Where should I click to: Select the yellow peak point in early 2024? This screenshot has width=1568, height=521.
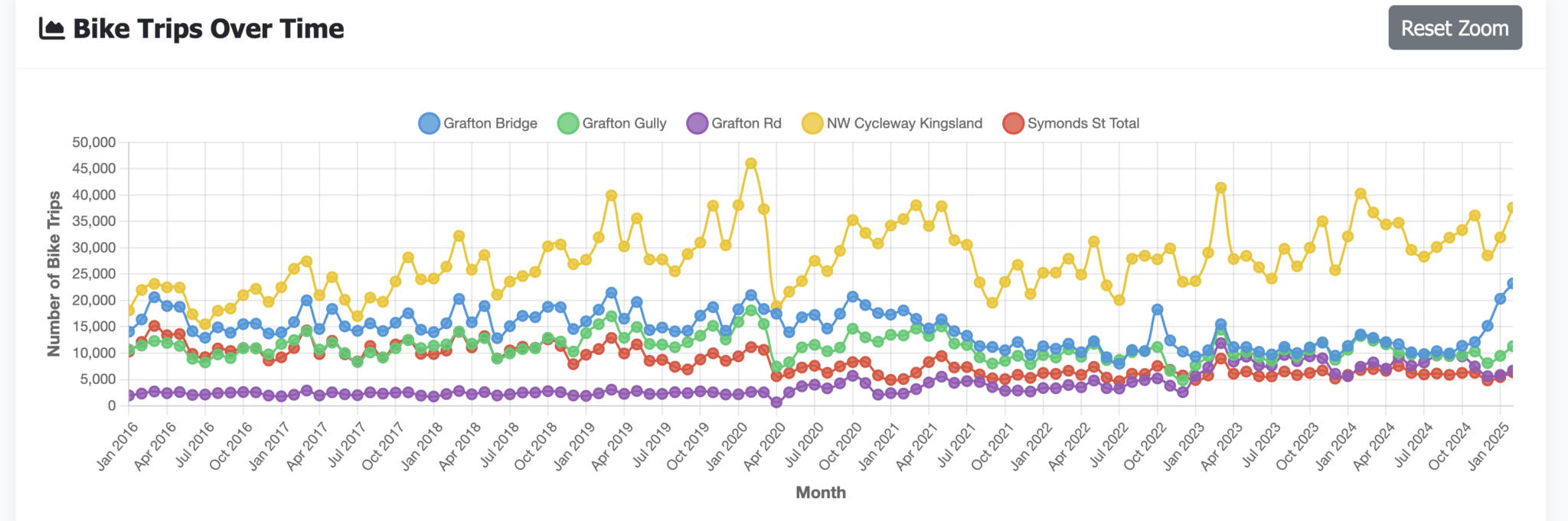[x=1361, y=194]
